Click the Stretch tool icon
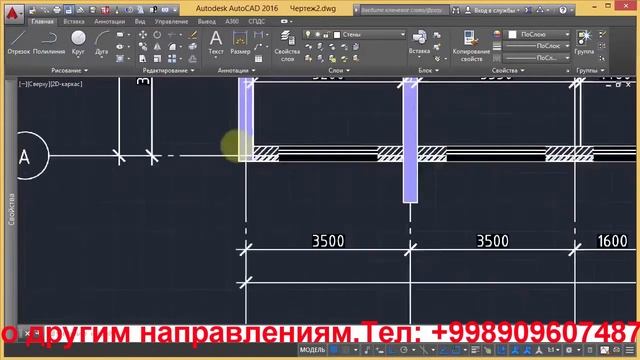 click(142, 59)
